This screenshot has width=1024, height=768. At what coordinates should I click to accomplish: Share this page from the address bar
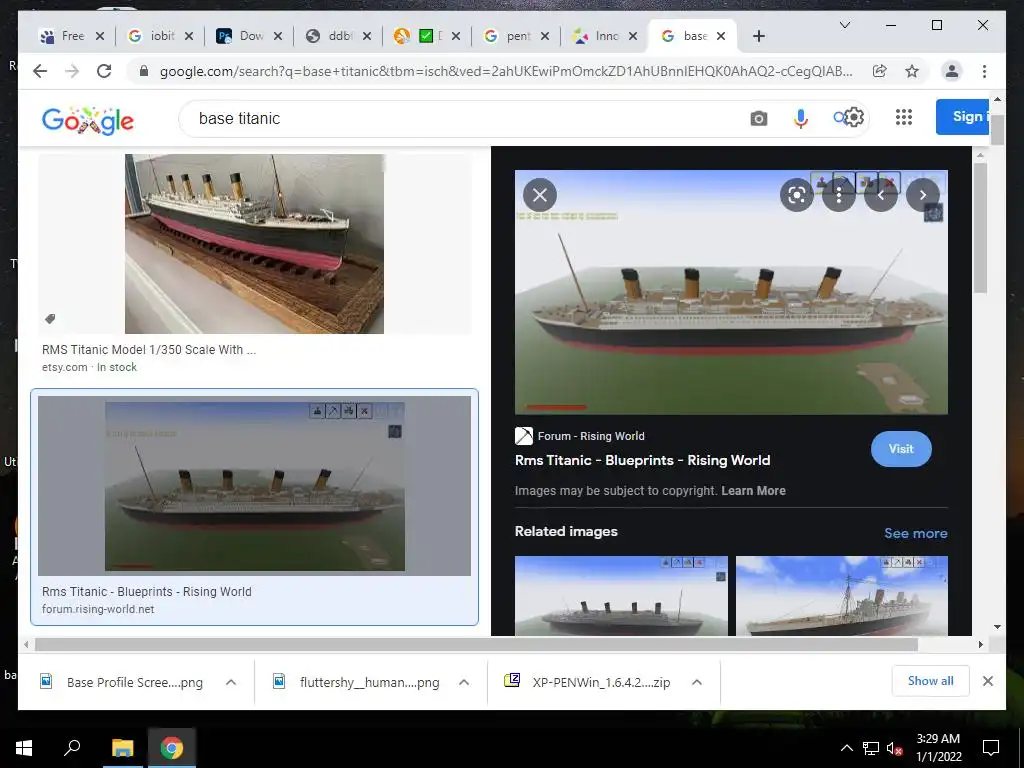880,71
